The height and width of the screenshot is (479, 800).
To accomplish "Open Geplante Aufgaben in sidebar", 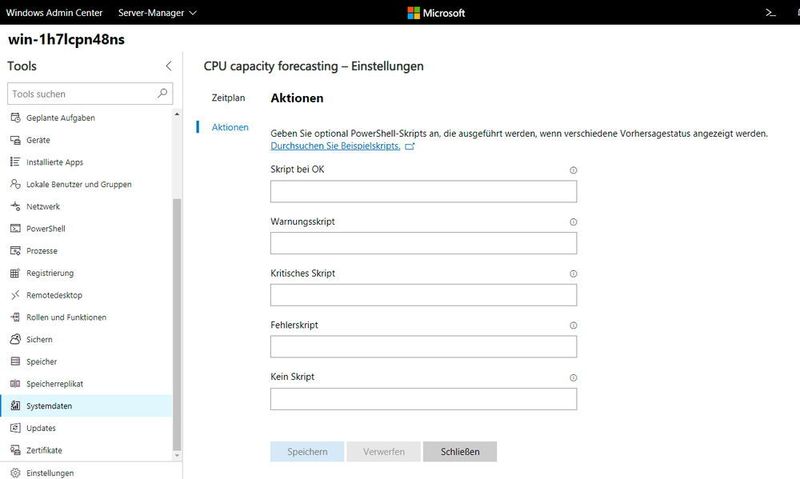I will coord(87,118).
